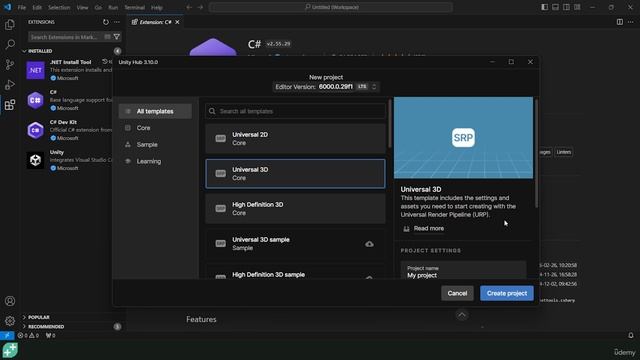Expand the POPULAR extensions section

38,317
